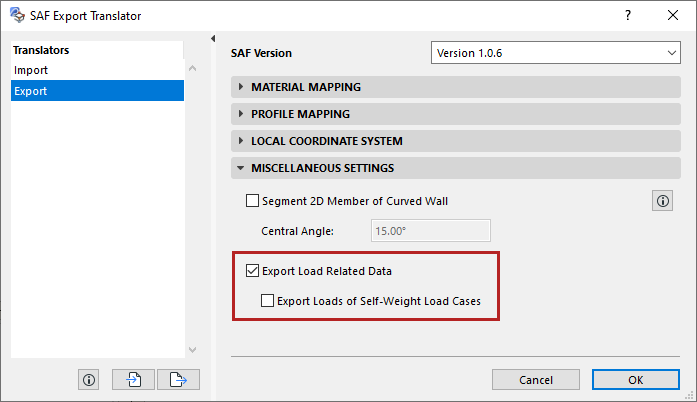The height and width of the screenshot is (402, 697).
Task: Collapse the left panel with the arrow
Action: pyautogui.click(x=213, y=39)
